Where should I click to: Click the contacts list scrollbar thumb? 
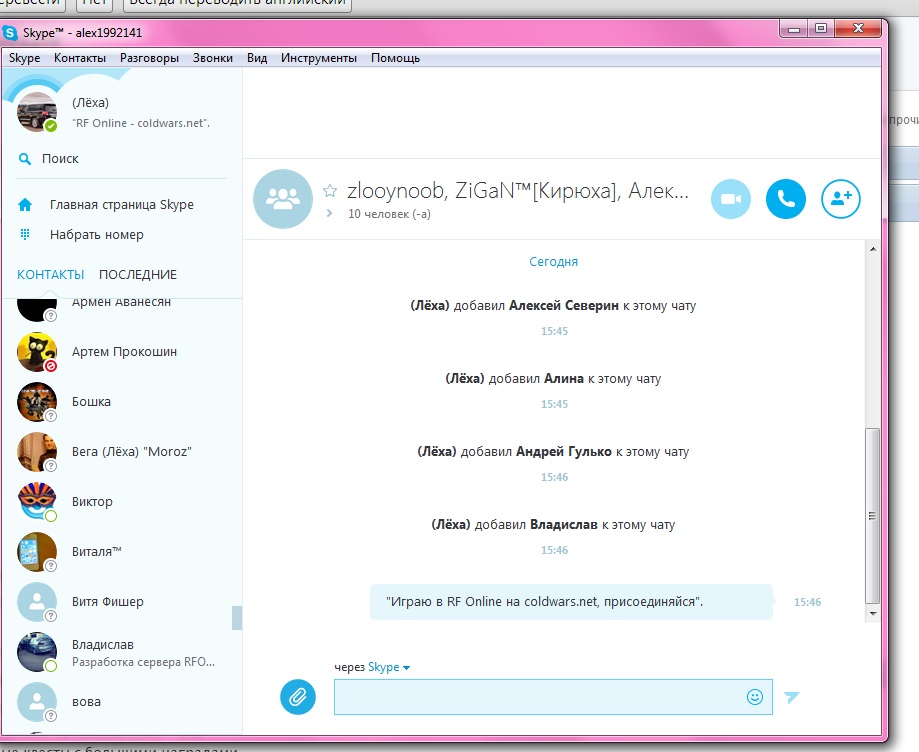click(x=237, y=618)
